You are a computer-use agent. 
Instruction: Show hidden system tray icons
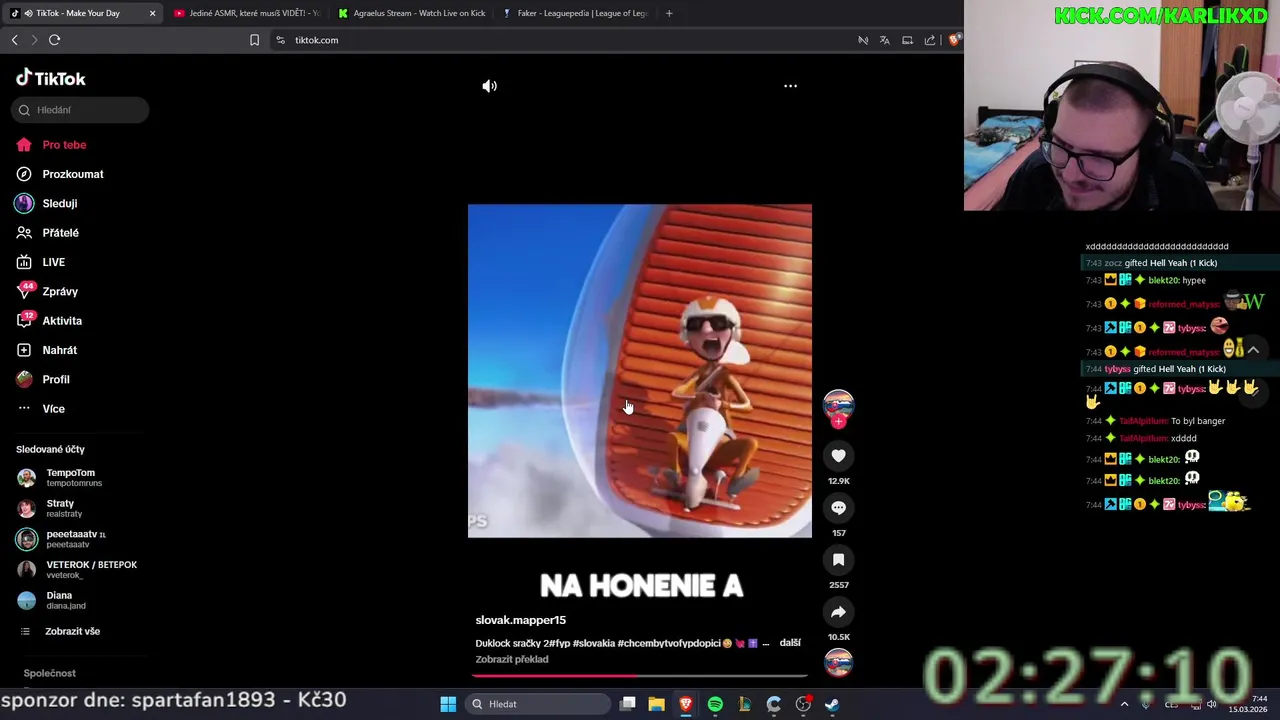[x=1124, y=704]
